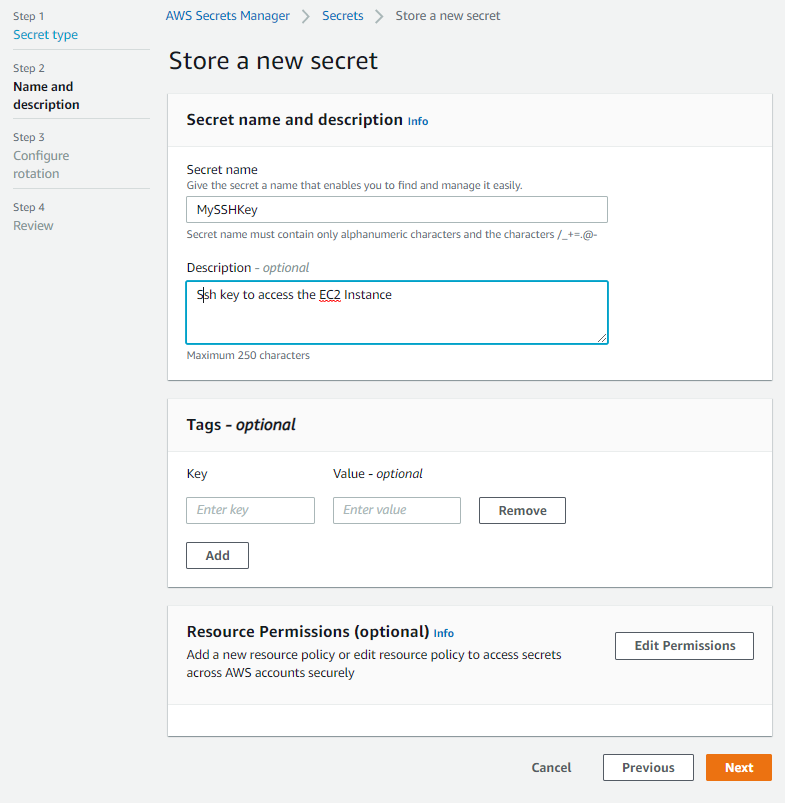Click the Info link next to Resource Permissions

443,633
